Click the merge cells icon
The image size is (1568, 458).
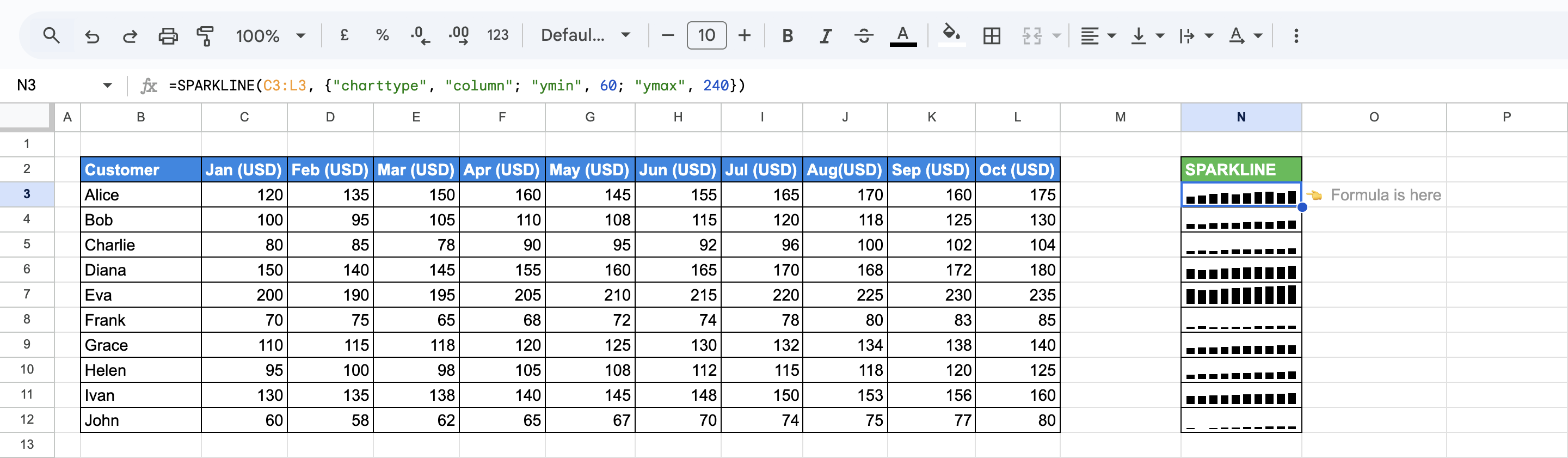[x=1032, y=36]
